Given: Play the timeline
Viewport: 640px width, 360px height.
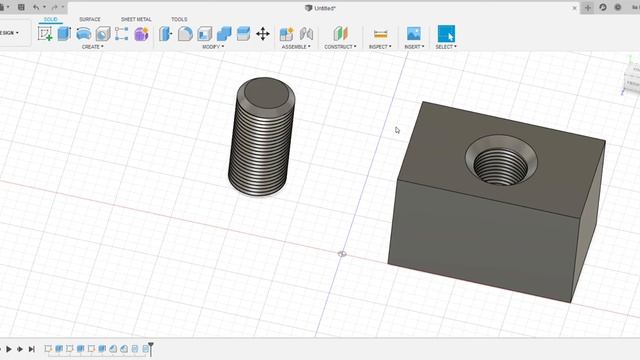Looking at the screenshot, I should pyautogui.click(x=9, y=349).
